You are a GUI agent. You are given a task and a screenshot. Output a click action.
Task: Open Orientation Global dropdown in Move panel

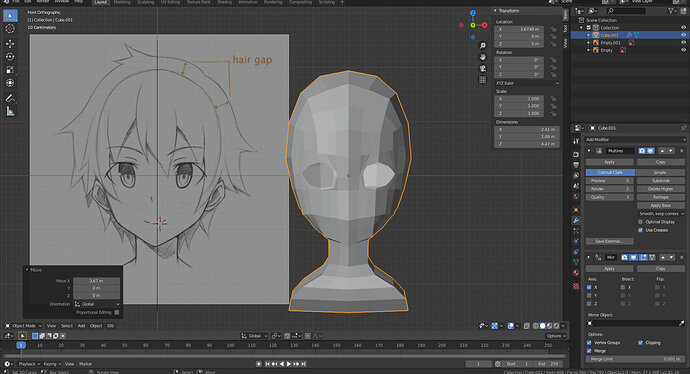(x=96, y=304)
